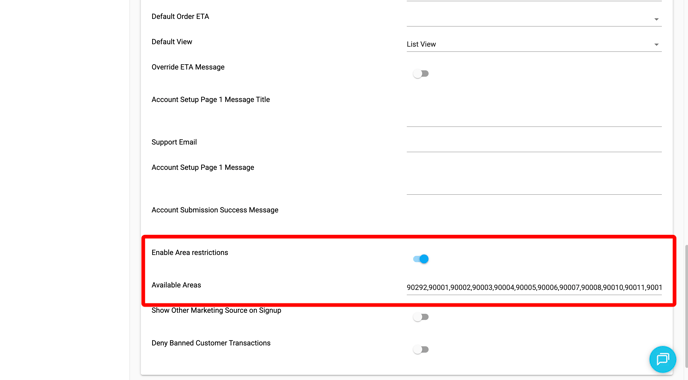Open the chat support widget

coord(663,359)
